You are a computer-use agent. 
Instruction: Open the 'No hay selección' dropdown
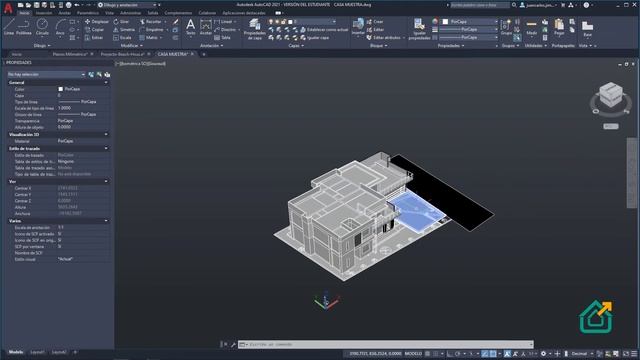coord(47,75)
